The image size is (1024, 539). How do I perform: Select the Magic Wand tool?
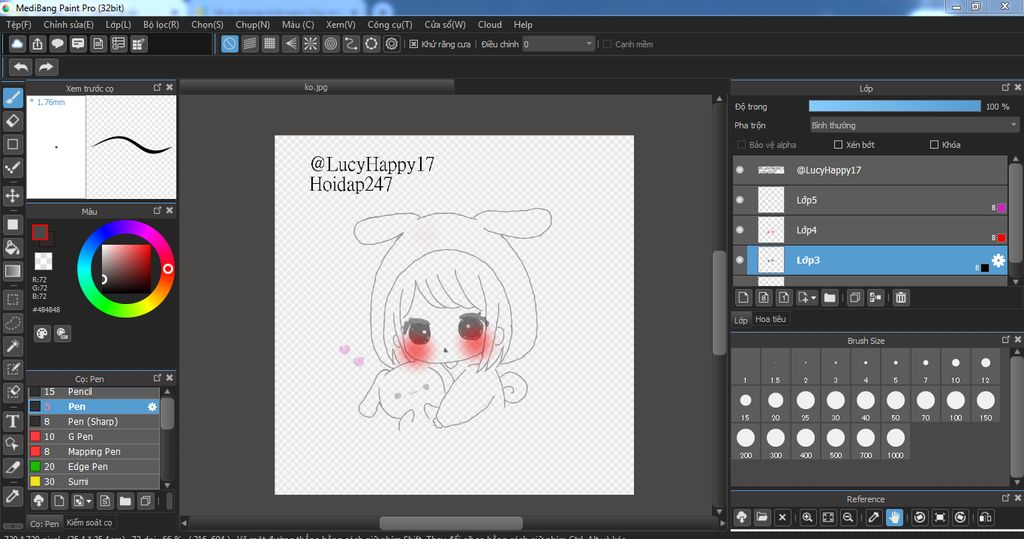pyautogui.click(x=12, y=346)
